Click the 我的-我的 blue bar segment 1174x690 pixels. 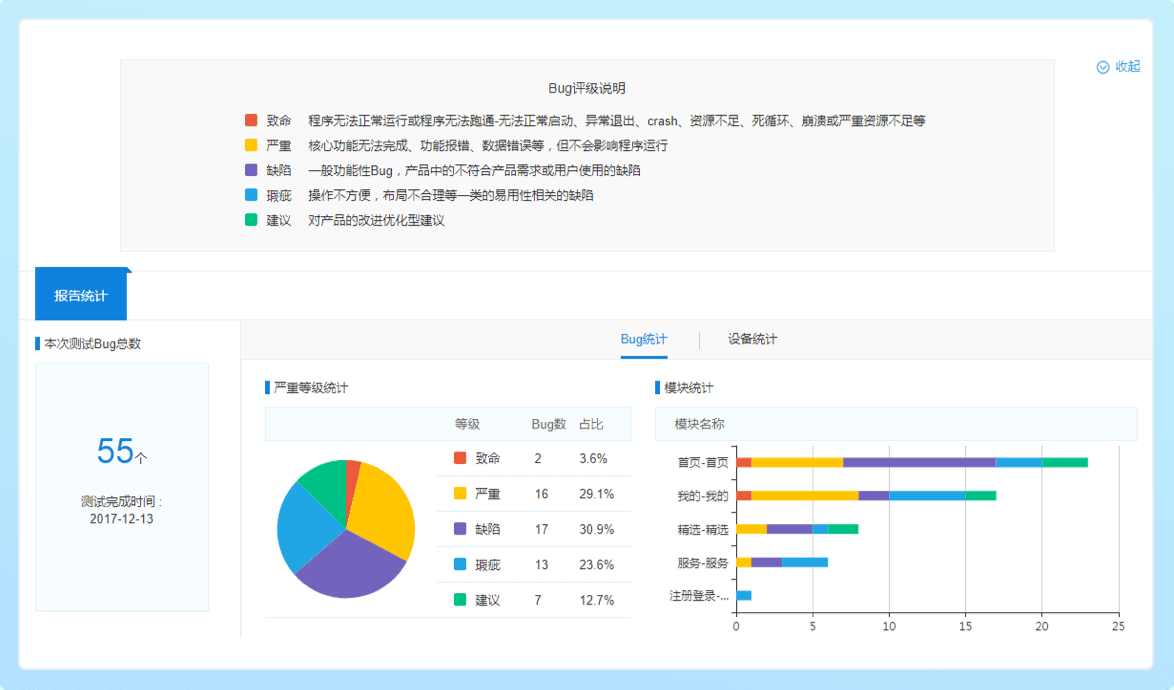pyautogui.click(x=927, y=495)
